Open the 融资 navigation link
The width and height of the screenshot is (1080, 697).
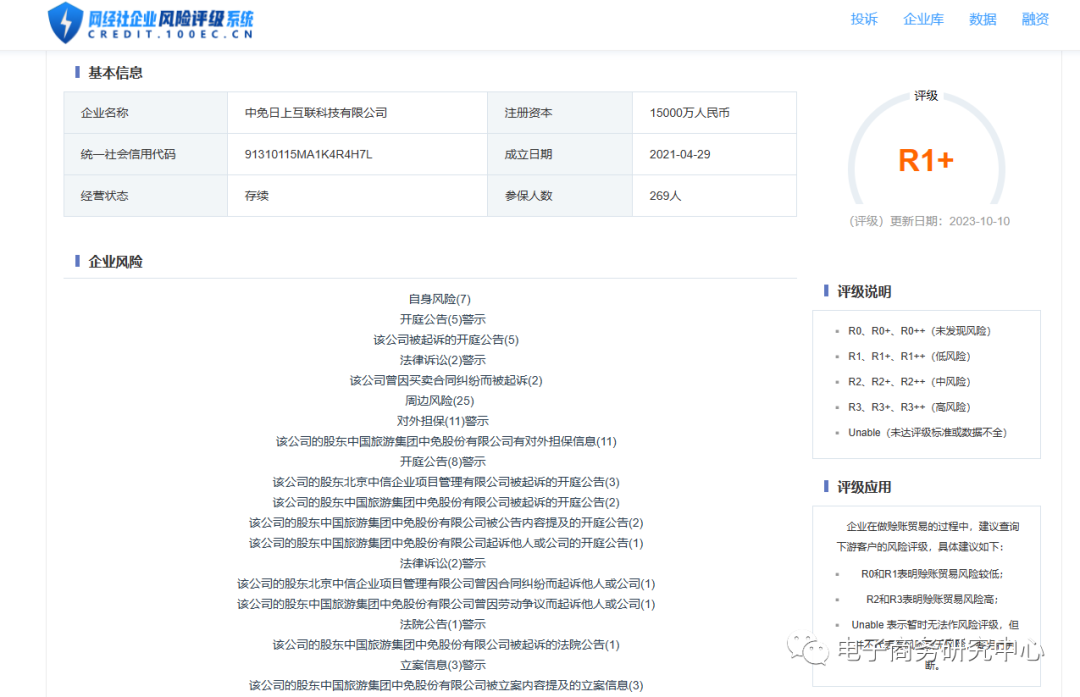click(x=1034, y=19)
